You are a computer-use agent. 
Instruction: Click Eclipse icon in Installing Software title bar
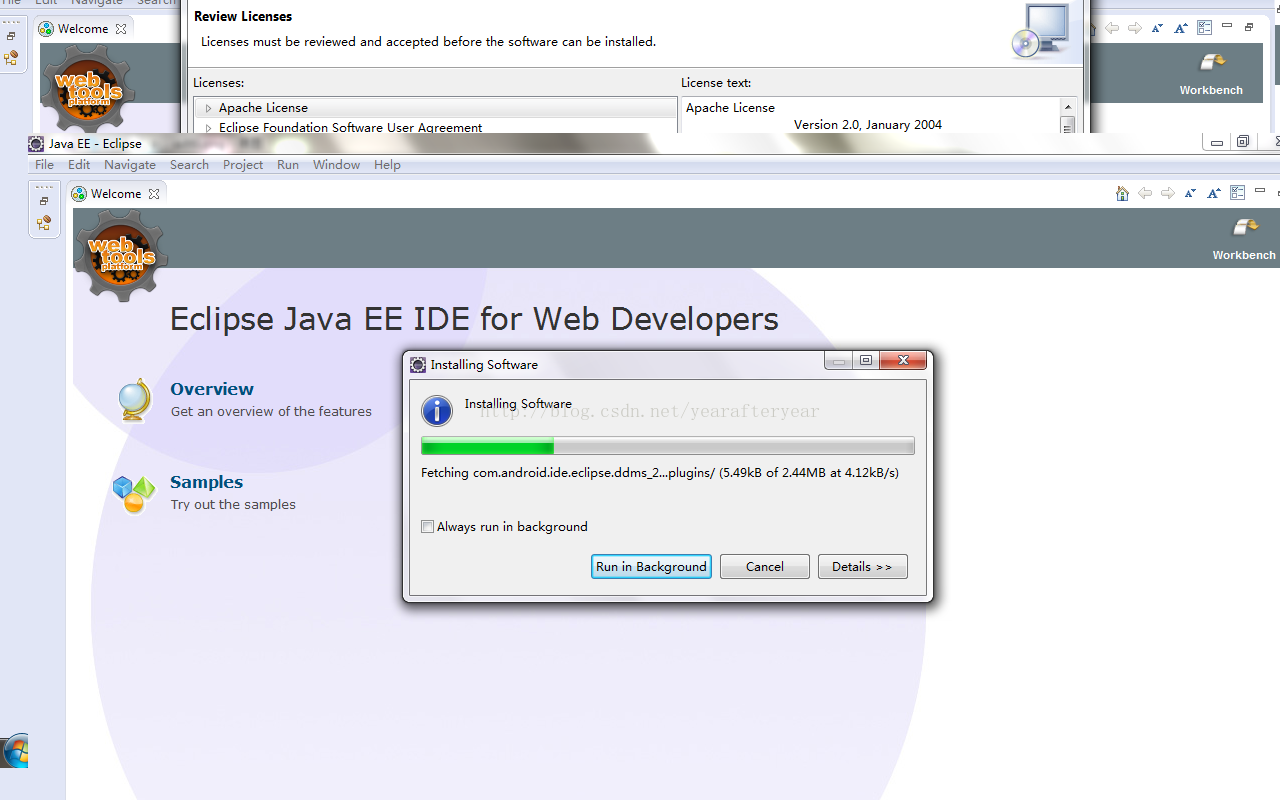(418, 364)
